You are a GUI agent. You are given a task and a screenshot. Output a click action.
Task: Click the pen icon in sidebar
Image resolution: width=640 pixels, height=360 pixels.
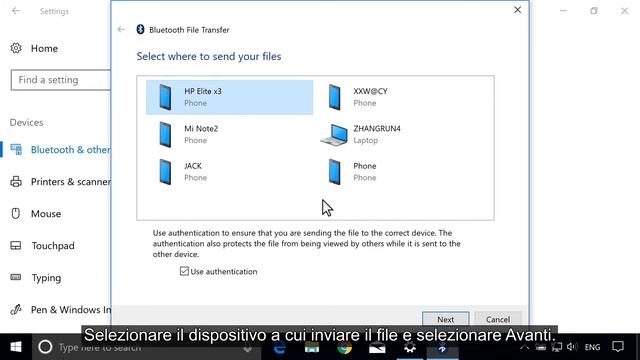pos(16,309)
